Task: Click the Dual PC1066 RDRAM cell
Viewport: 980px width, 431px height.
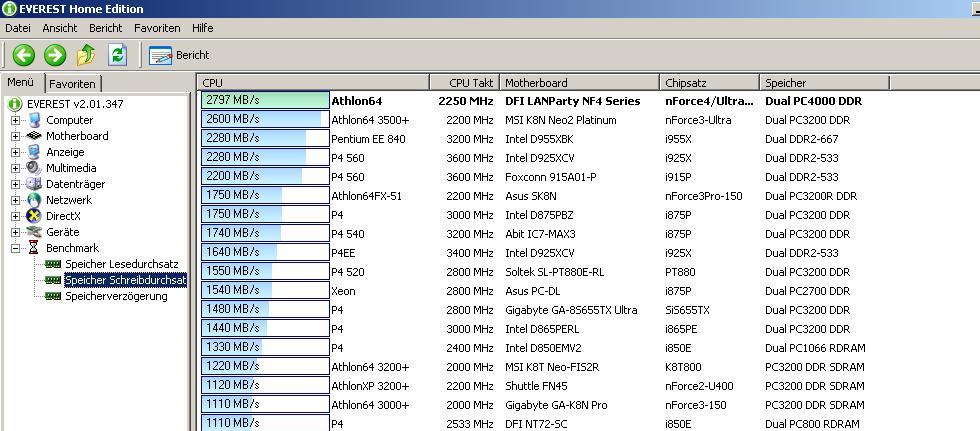Action: 815,348
